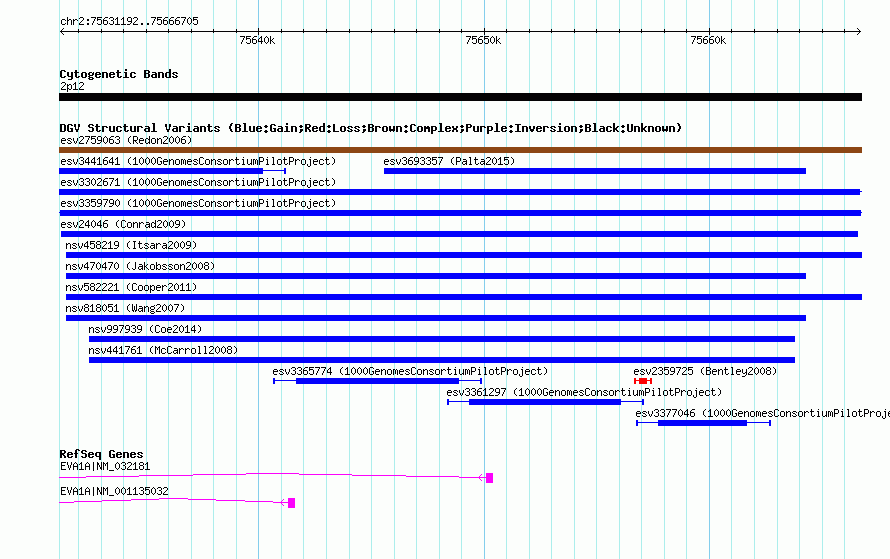Click the black 2p12 cytogenetic band
The image size is (890, 559).
coord(460,97)
